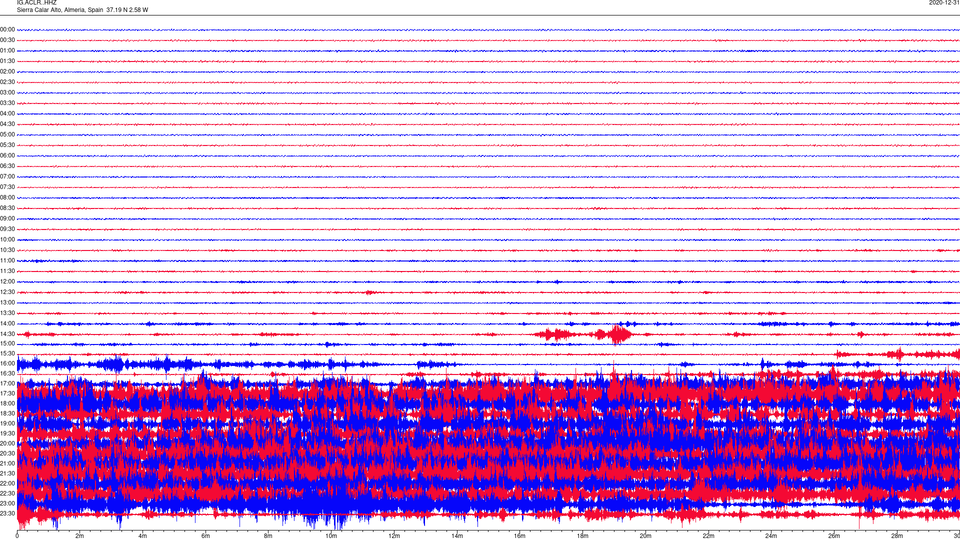Choose the 11:00 row label
Image resolution: width=960 pixels, height=540 pixels.
7,261
